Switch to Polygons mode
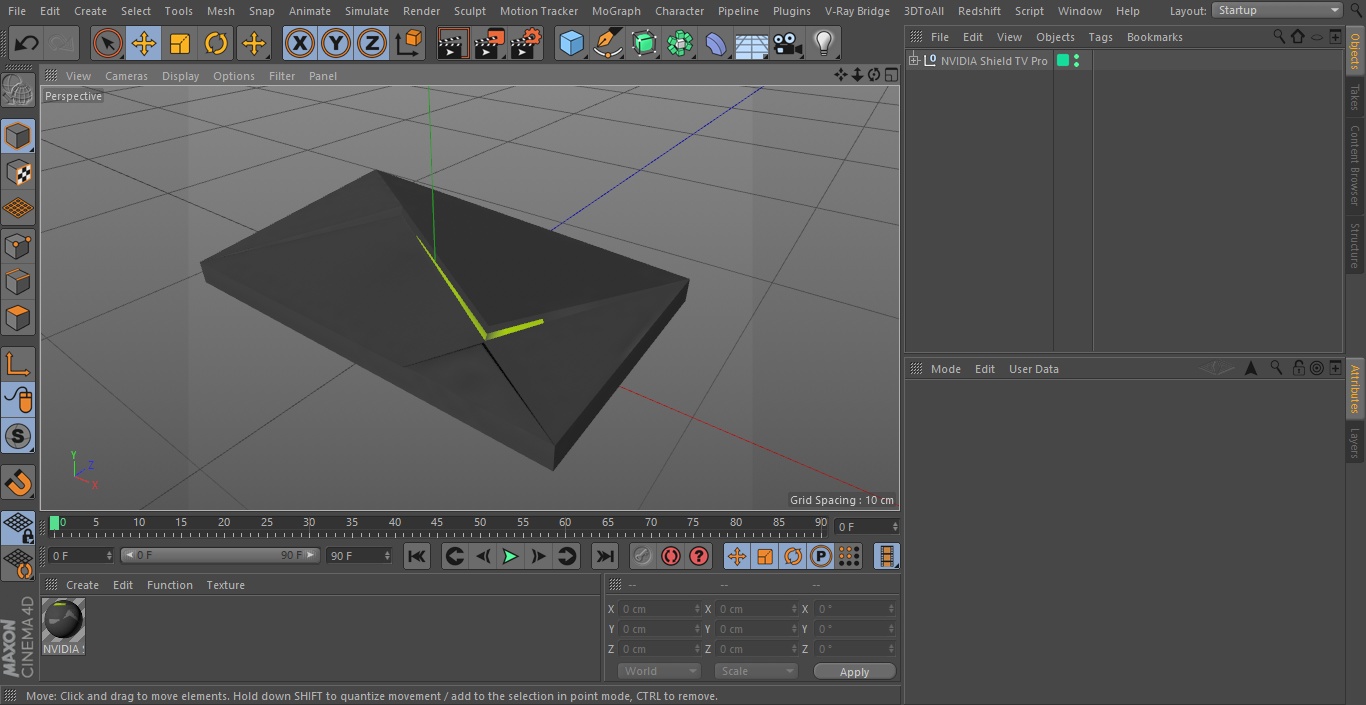The height and width of the screenshot is (705, 1366). coord(18,318)
